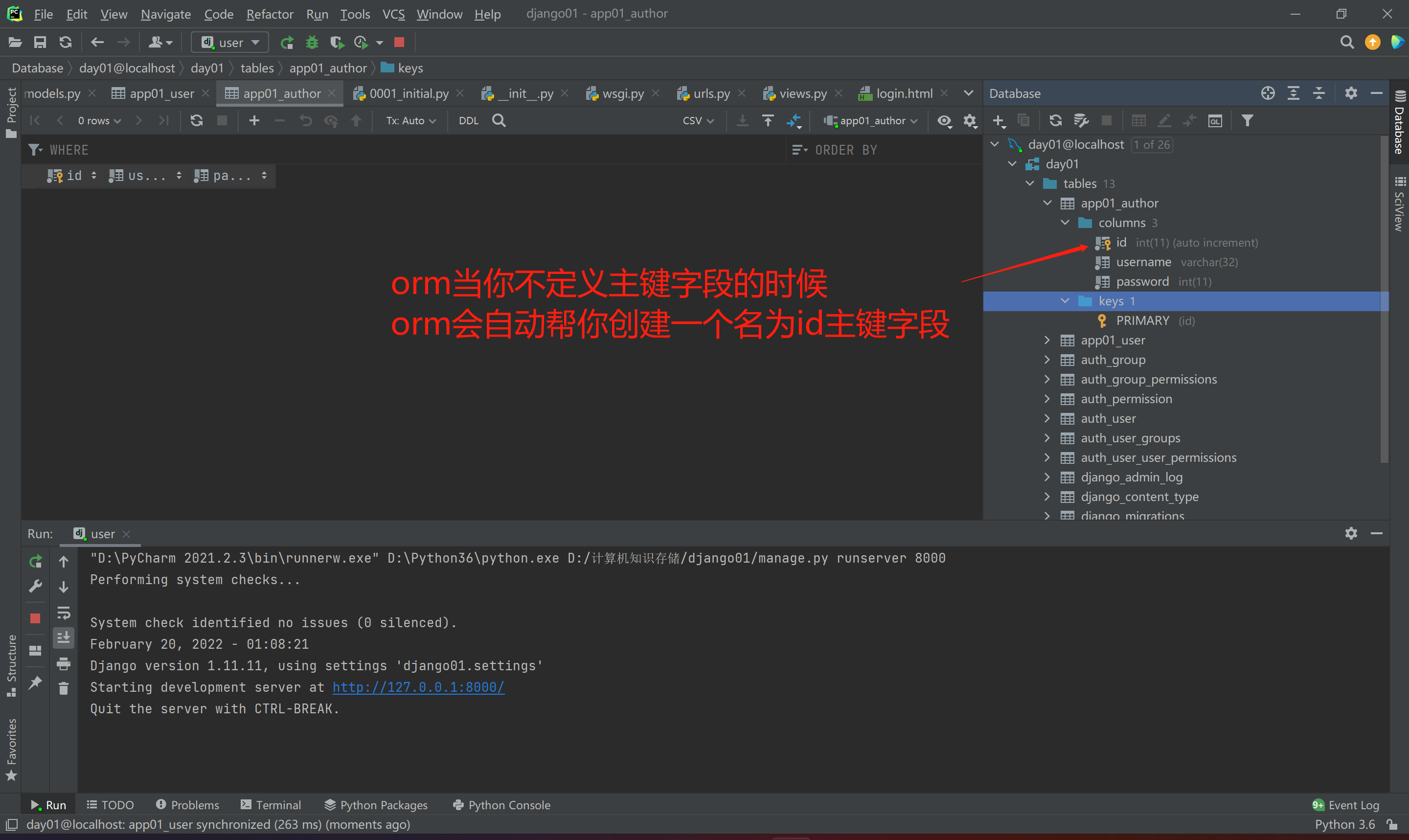Open the Python Console tool window

pyautogui.click(x=501, y=805)
